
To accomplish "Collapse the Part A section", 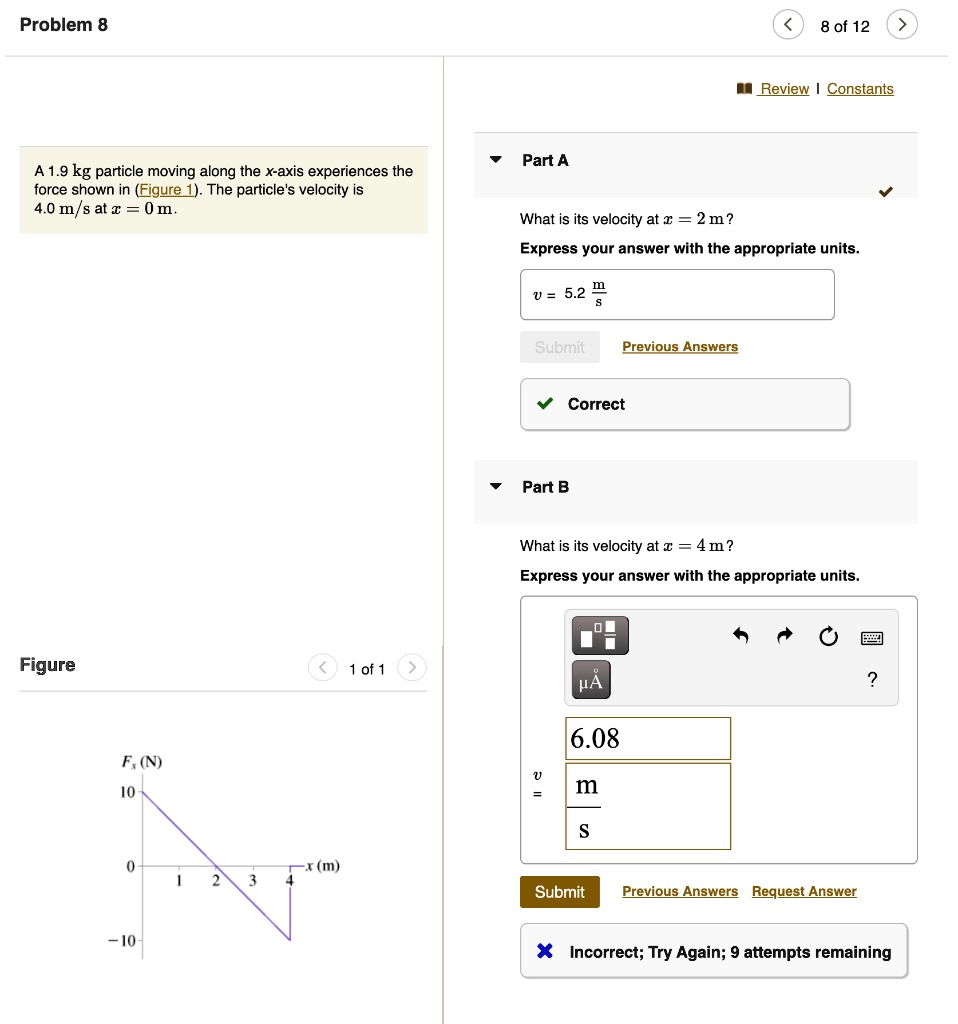I will point(495,160).
